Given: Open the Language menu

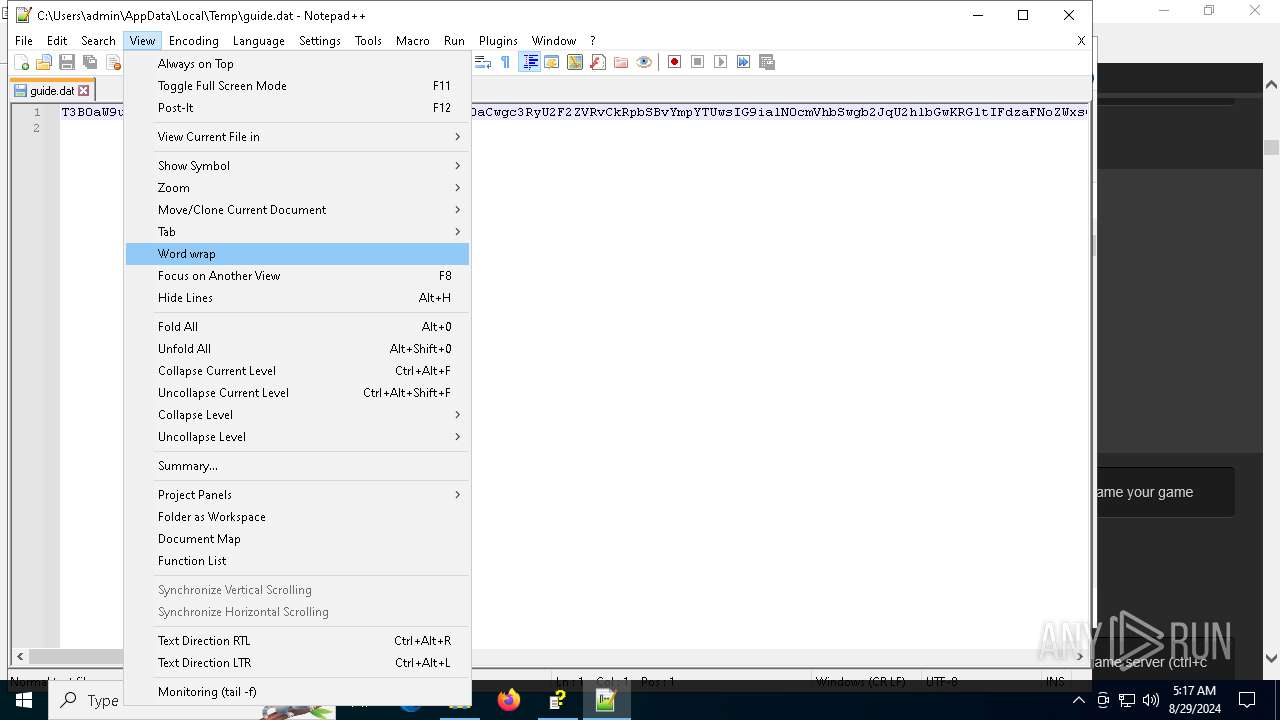Looking at the screenshot, I should pyautogui.click(x=258, y=41).
